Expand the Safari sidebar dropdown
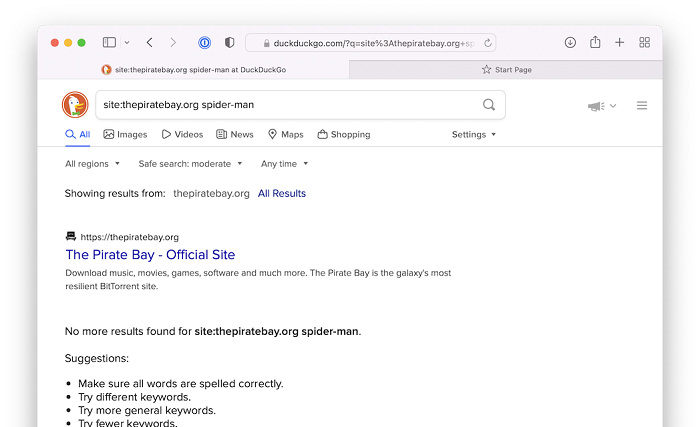 (x=126, y=43)
